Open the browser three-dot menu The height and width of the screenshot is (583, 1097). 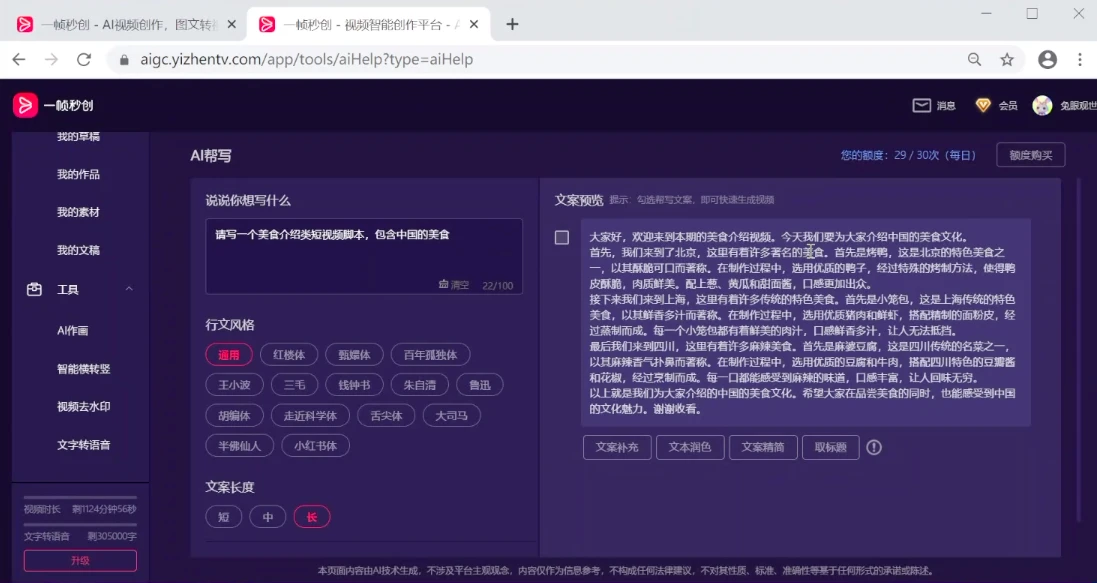pyautogui.click(x=1080, y=59)
